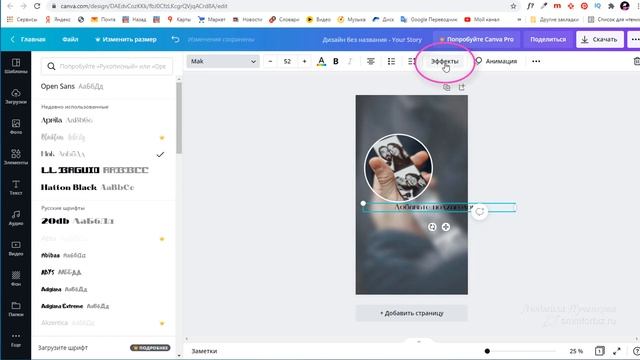Enter fullscreen presentation mode

617,351
